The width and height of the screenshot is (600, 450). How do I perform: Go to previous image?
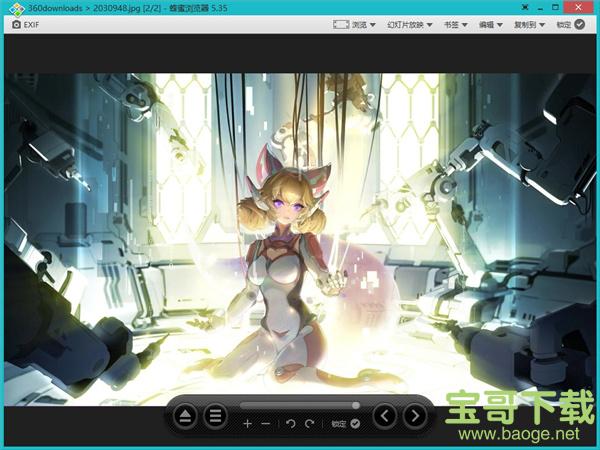(385, 417)
